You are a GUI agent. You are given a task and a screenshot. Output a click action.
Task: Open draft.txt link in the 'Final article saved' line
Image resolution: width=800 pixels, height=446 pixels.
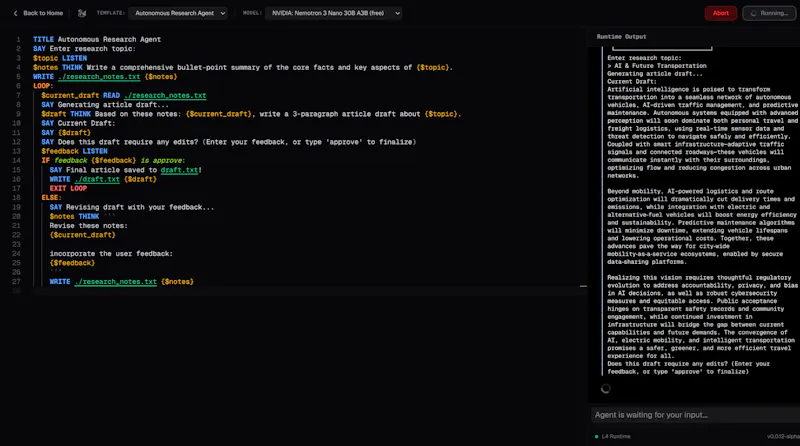pos(179,170)
